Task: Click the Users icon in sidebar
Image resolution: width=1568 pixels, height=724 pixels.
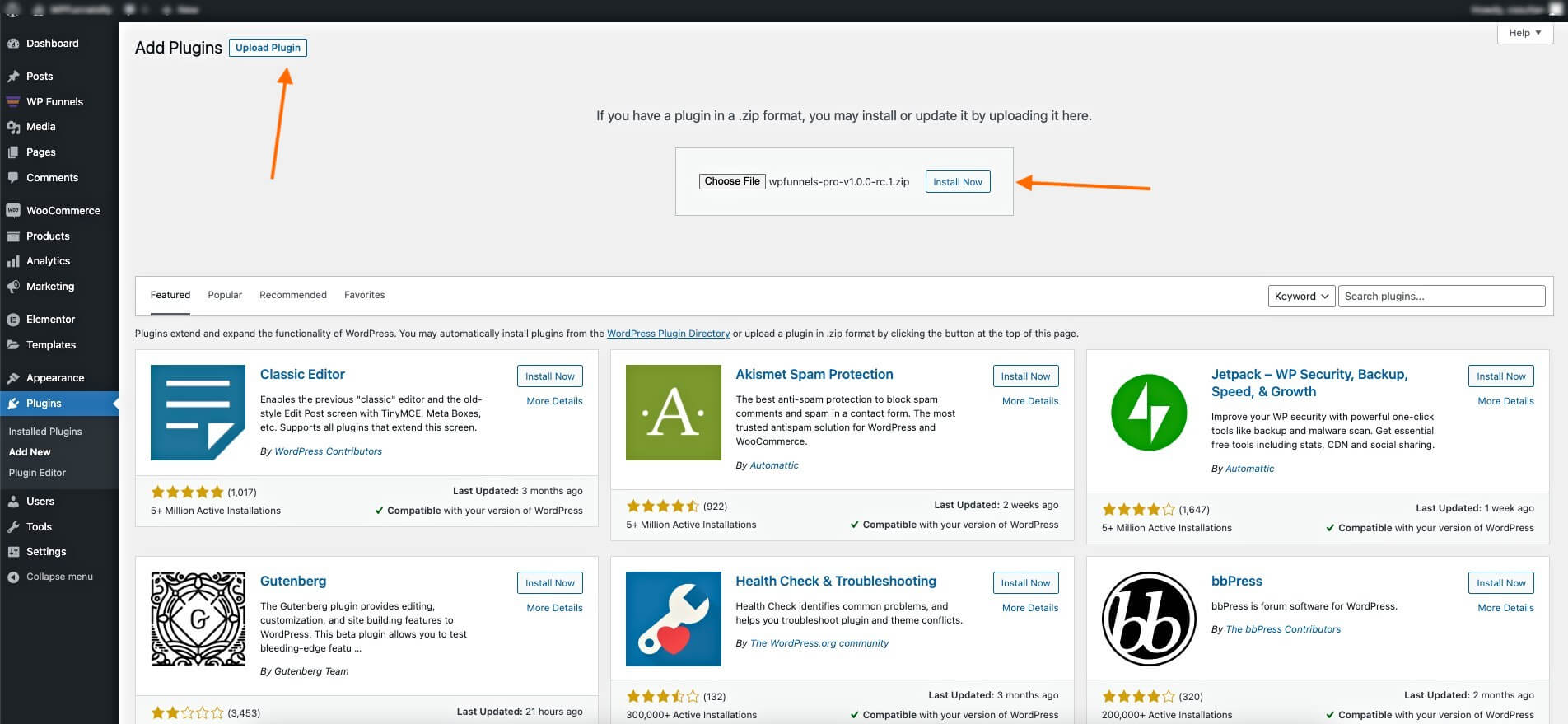Action: [13, 502]
